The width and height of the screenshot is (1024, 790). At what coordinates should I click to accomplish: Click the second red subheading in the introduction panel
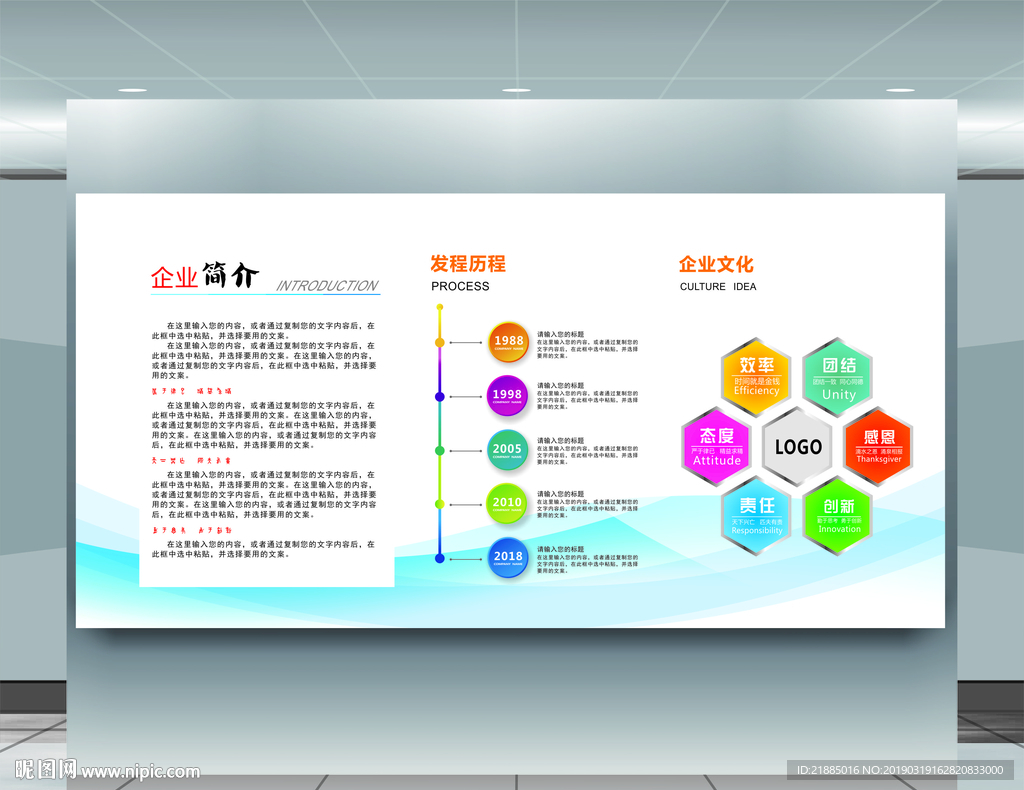(191, 461)
